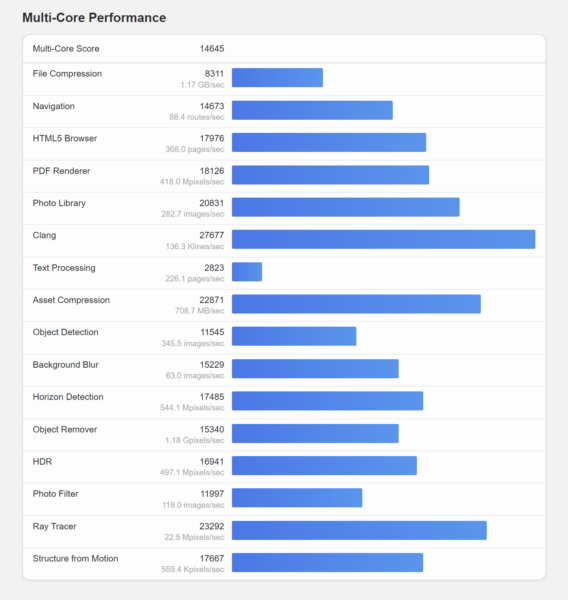Image resolution: width=568 pixels, height=600 pixels.
Task: Select the HTML5 Browser label
Action: [x=65, y=138]
